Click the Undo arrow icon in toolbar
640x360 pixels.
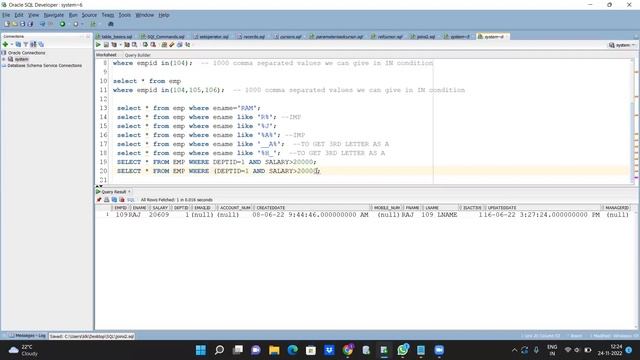[x=42, y=24]
